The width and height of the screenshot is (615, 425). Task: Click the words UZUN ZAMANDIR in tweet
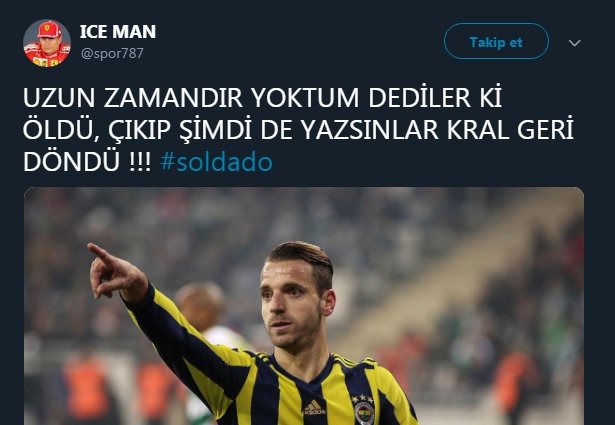tap(133, 97)
